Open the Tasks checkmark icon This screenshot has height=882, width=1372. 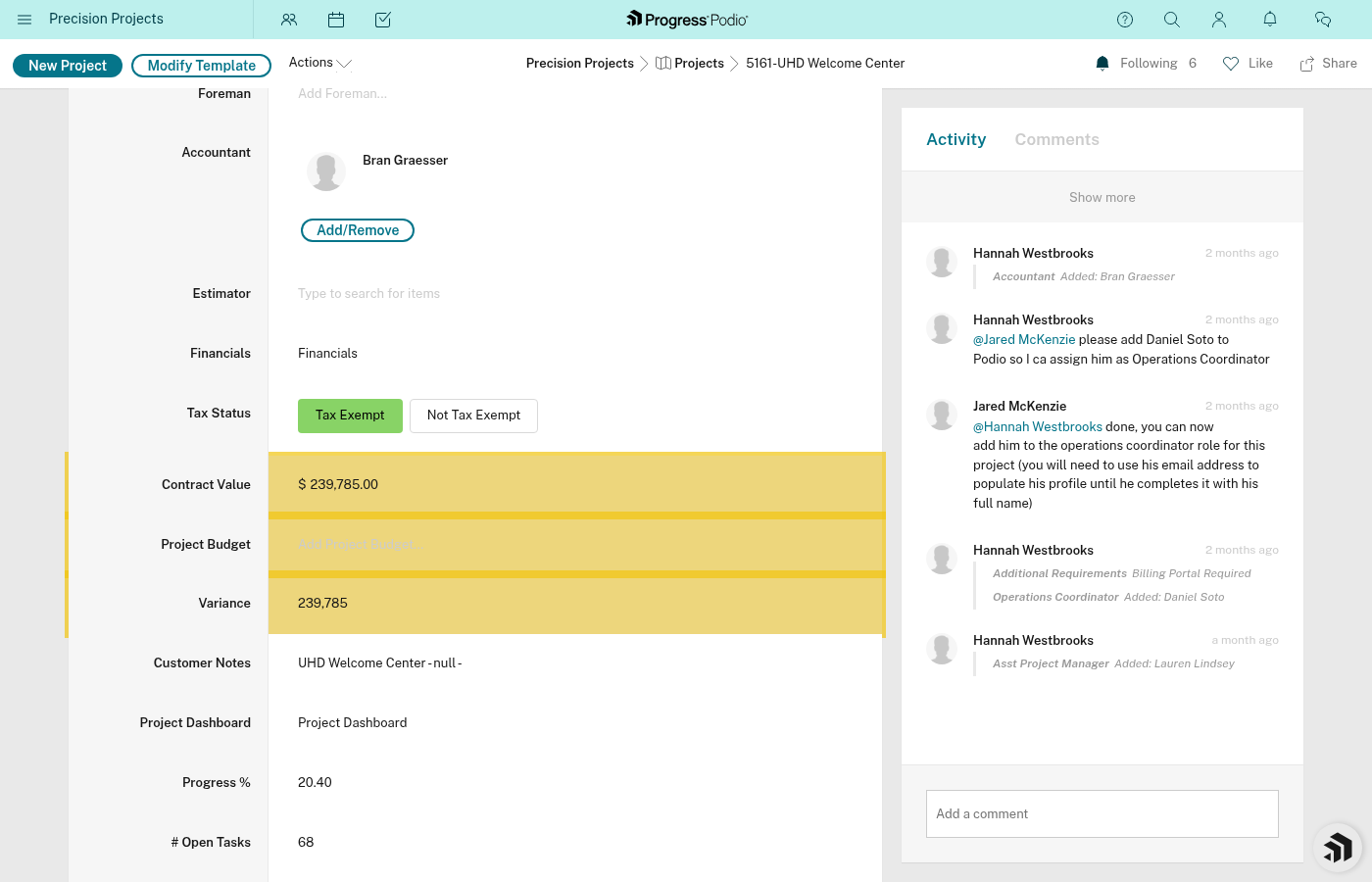click(383, 20)
